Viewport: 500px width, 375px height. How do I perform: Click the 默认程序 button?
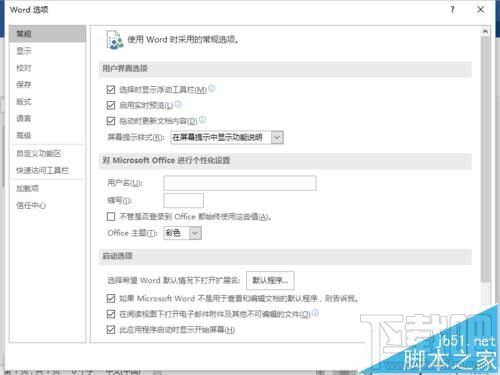[270, 280]
